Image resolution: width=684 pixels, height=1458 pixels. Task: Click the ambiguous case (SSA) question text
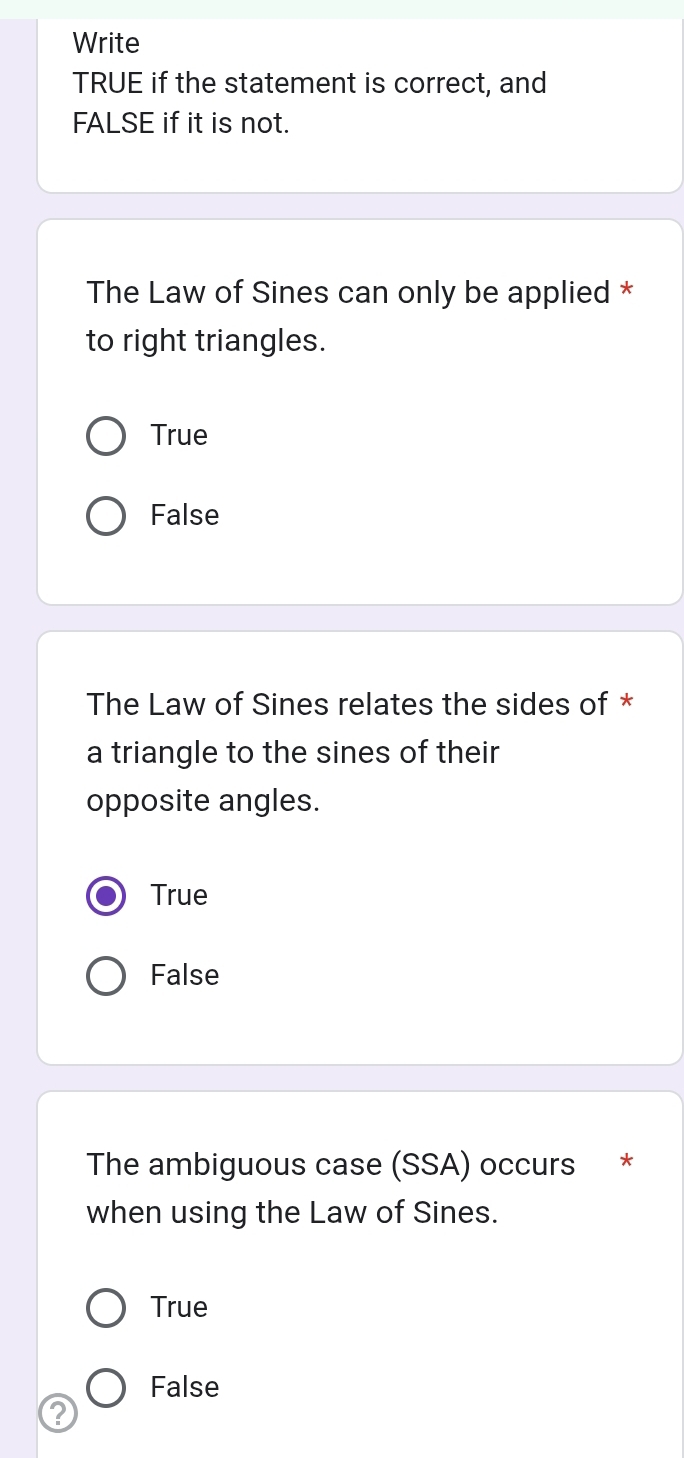coord(330,1188)
